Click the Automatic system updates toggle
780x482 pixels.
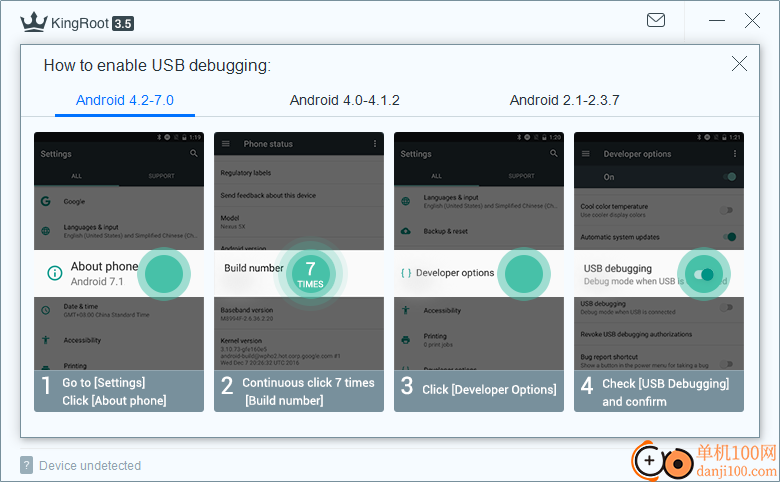point(729,237)
